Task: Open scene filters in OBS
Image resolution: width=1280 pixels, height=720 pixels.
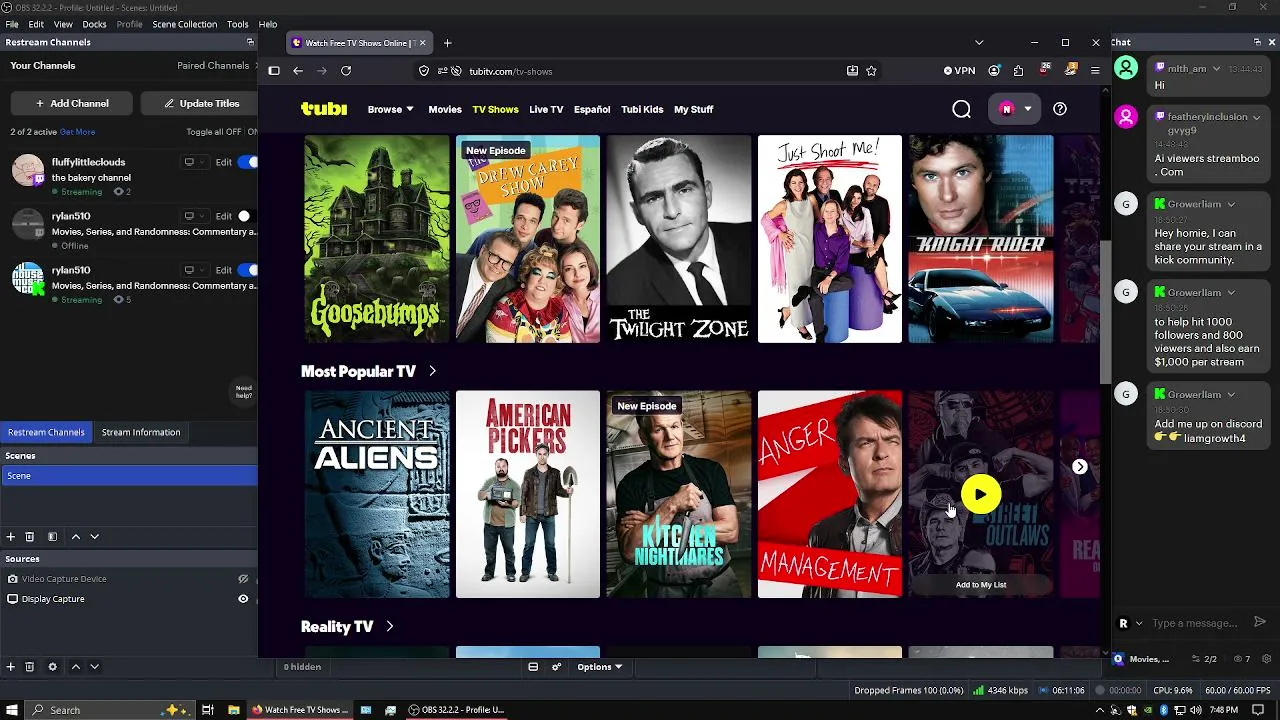Action: (52, 537)
